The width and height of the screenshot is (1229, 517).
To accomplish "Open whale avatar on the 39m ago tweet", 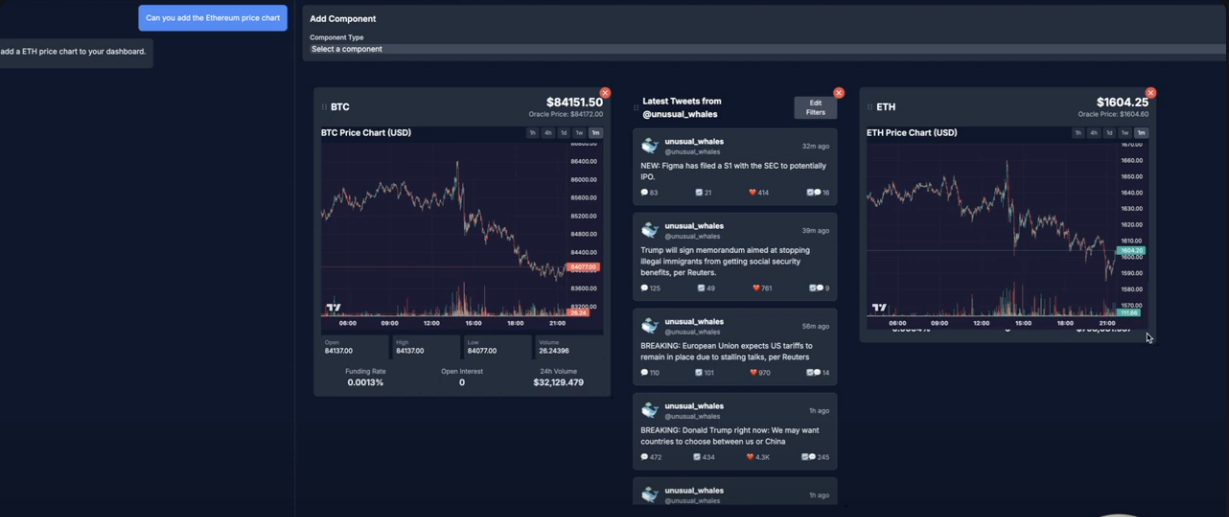I will click(650, 230).
